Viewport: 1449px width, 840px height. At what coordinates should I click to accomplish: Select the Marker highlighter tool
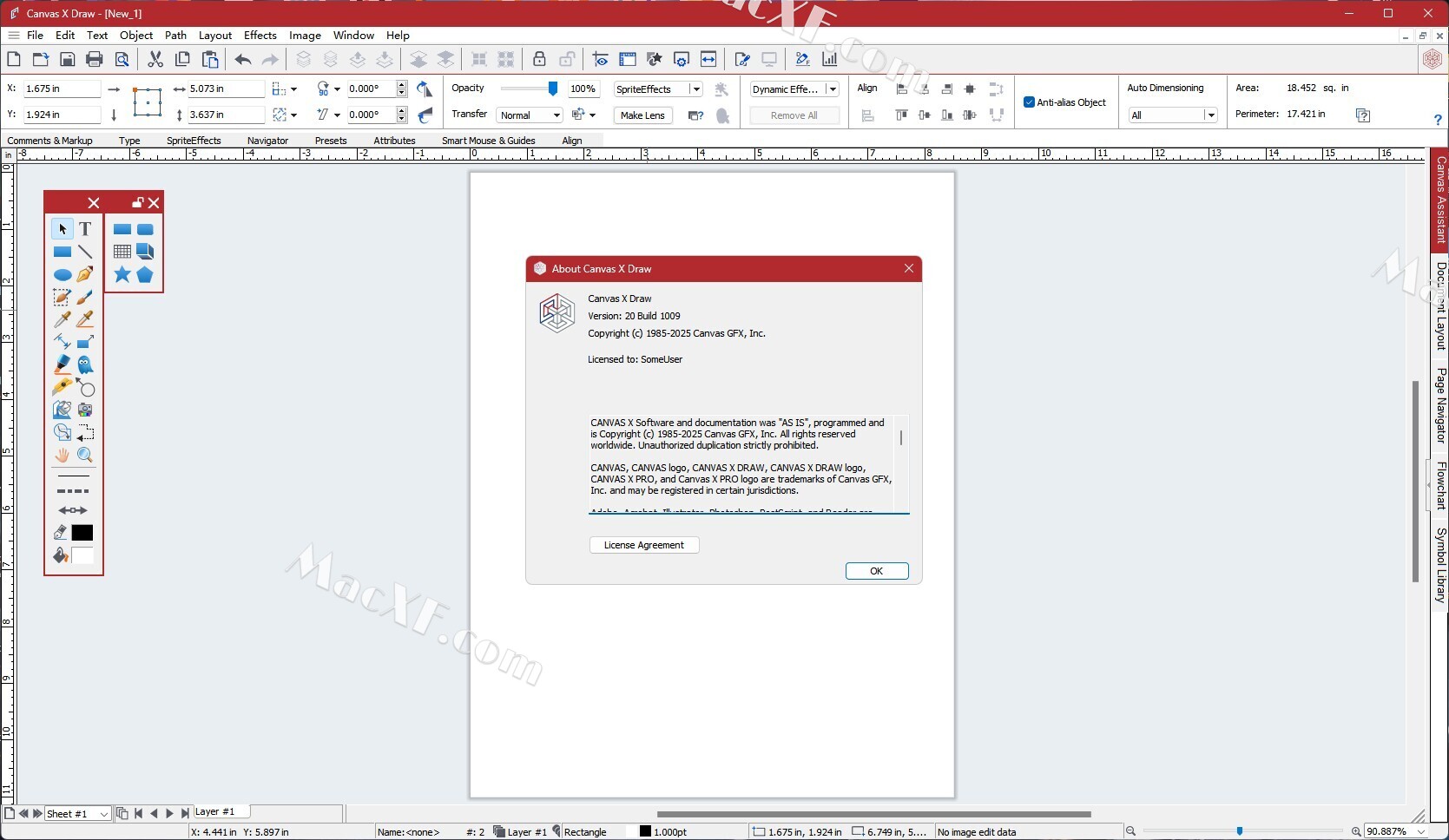pyautogui.click(x=63, y=364)
